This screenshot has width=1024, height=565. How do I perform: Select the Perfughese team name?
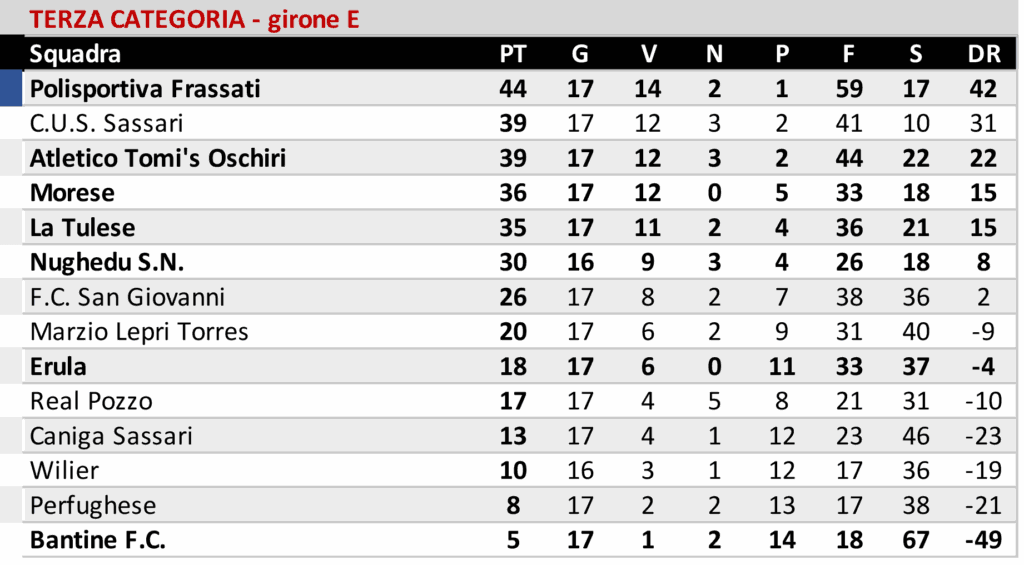click(x=93, y=505)
